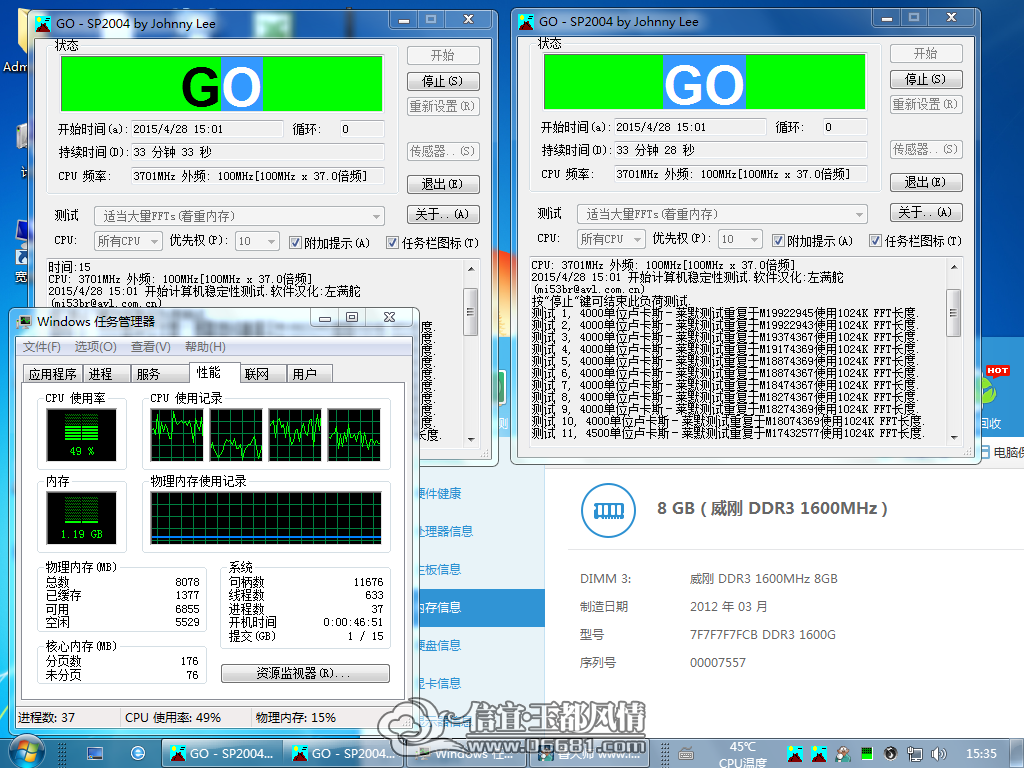Image resolution: width=1024 pixels, height=768 pixels.
Task: Click log scroll down arrow in right SP2004
Action: pos(953,438)
